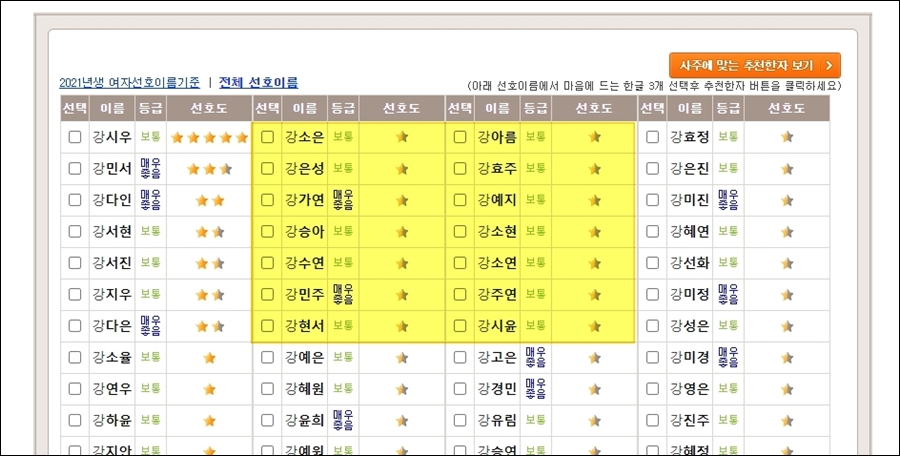Click the name 강소연
This screenshot has height=456, width=900.
497,263
